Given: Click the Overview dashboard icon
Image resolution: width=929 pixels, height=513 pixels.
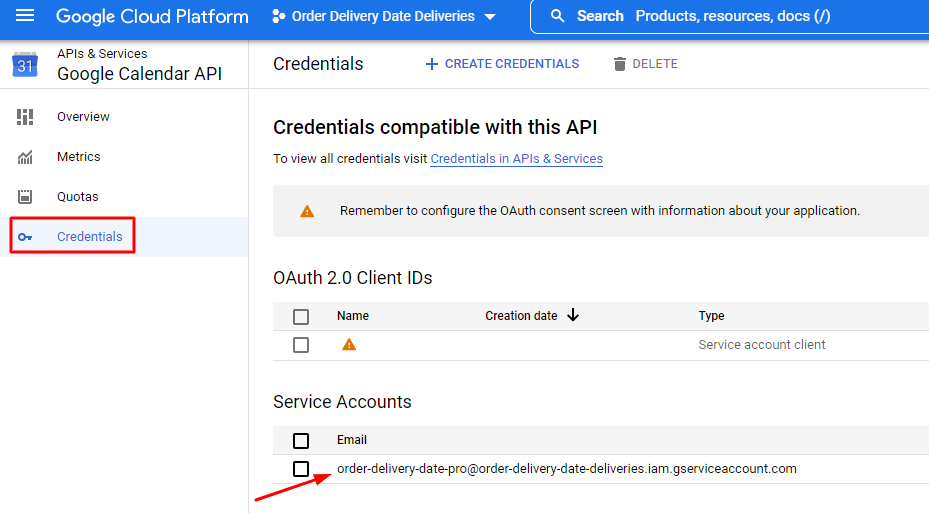Looking at the screenshot, I should pyautogui.click(x=25, y=117).
